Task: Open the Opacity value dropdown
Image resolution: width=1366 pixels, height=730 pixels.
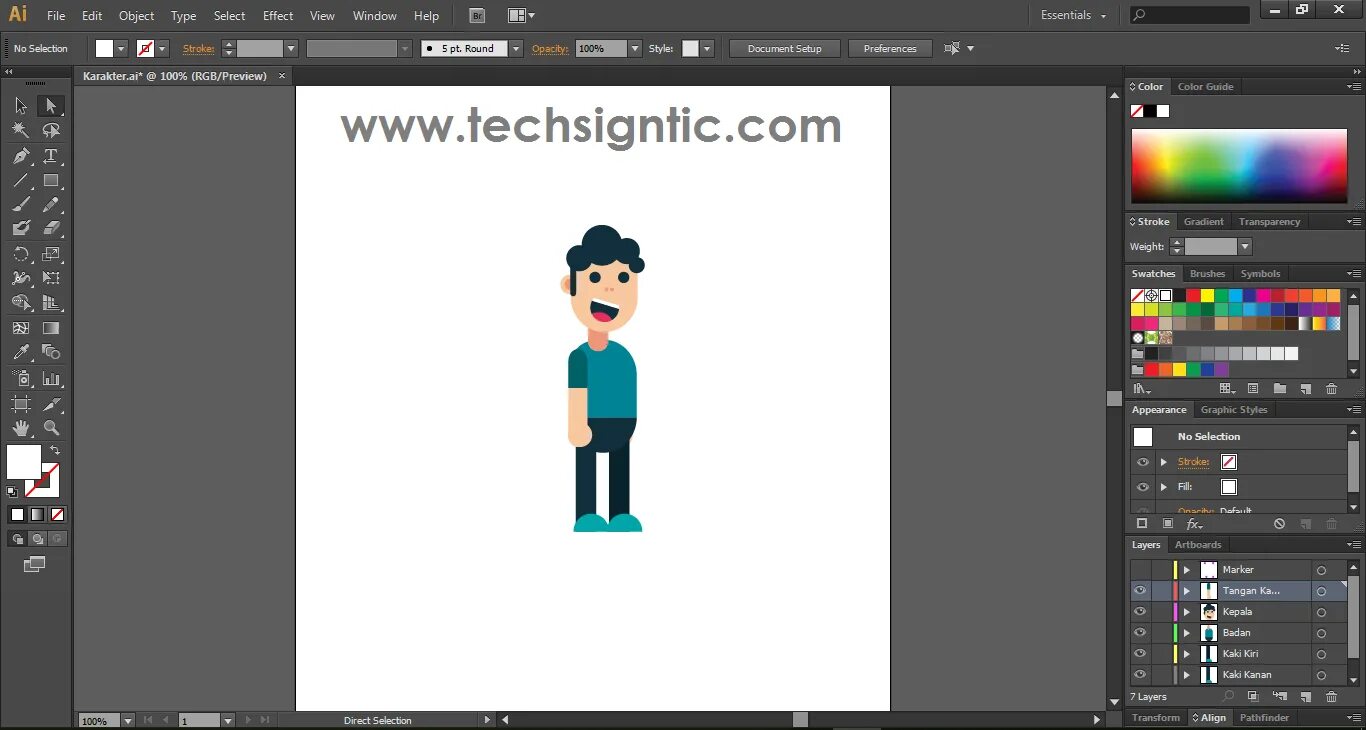Action: tap(635, 48)
